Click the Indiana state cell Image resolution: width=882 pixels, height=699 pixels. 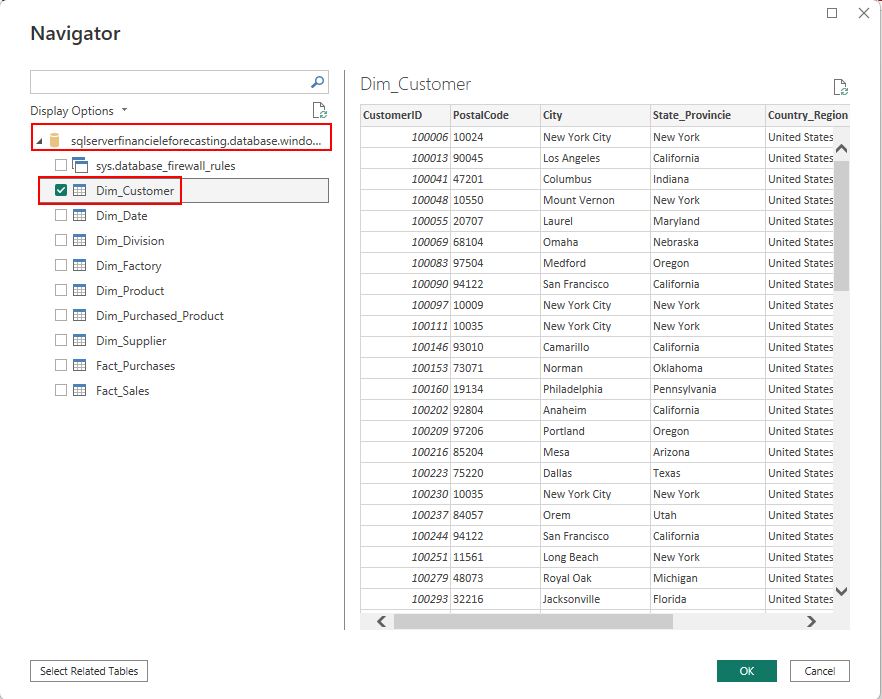point(708,179)
